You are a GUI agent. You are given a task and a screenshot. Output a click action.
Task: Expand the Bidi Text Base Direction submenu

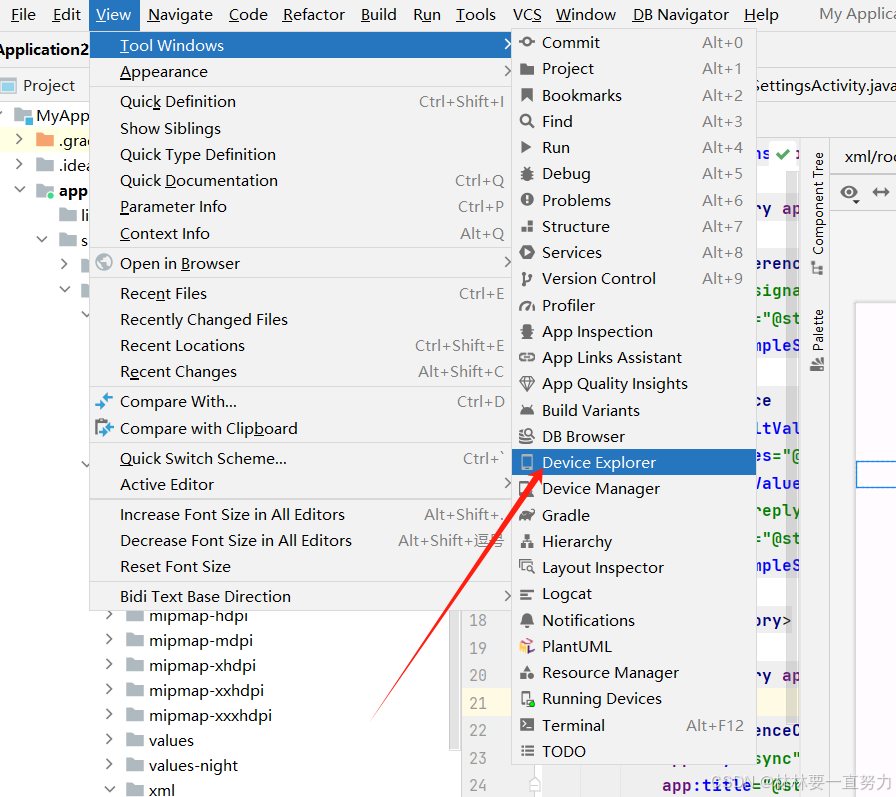(x=300, y=596)
